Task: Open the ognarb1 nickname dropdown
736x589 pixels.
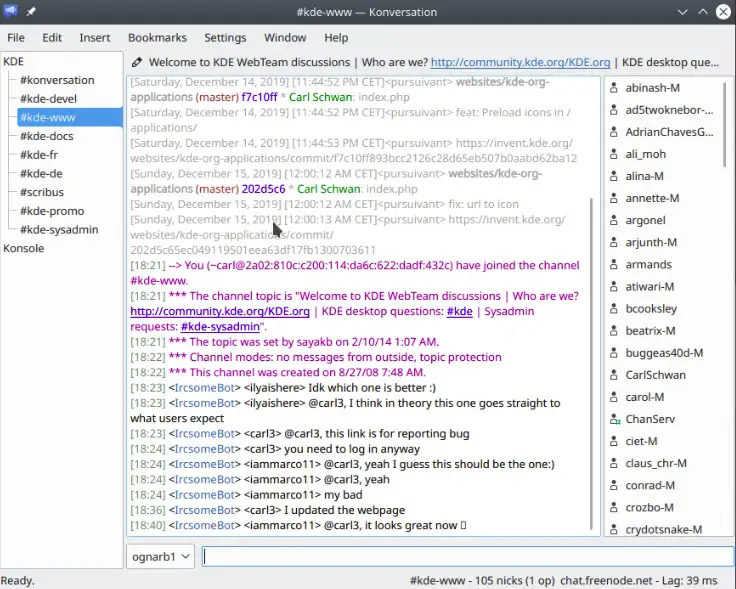Action: point(160,557)
